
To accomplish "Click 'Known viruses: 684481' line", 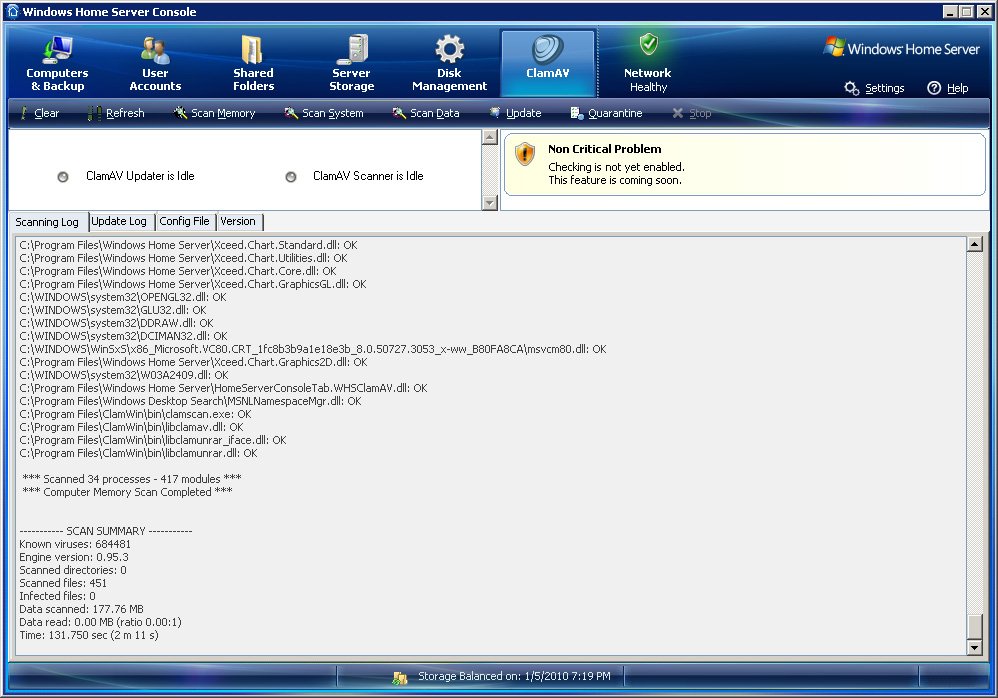I will [75, 544].
